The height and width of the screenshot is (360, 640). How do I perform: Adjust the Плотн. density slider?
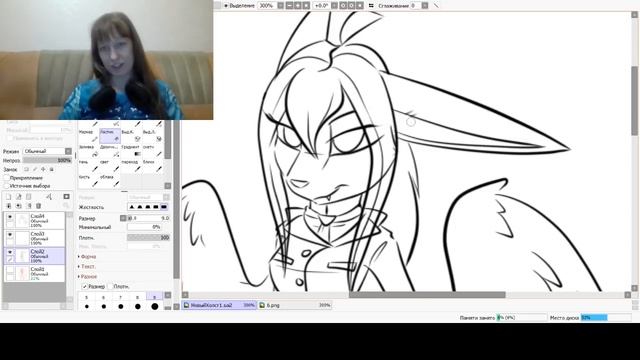[x=148, y=238]
